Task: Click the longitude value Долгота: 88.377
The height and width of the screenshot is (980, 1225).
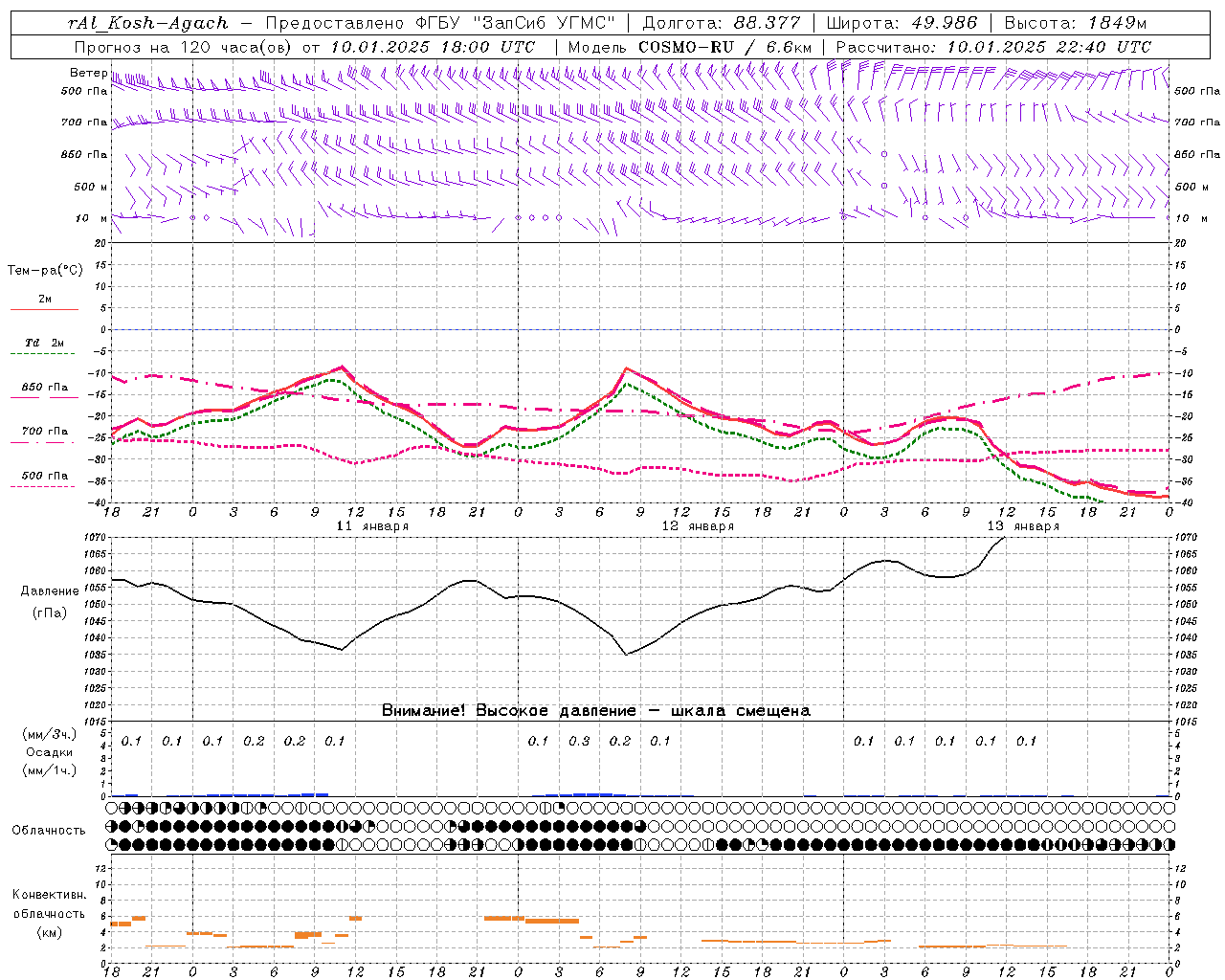Action: click(x=721, y=23)
